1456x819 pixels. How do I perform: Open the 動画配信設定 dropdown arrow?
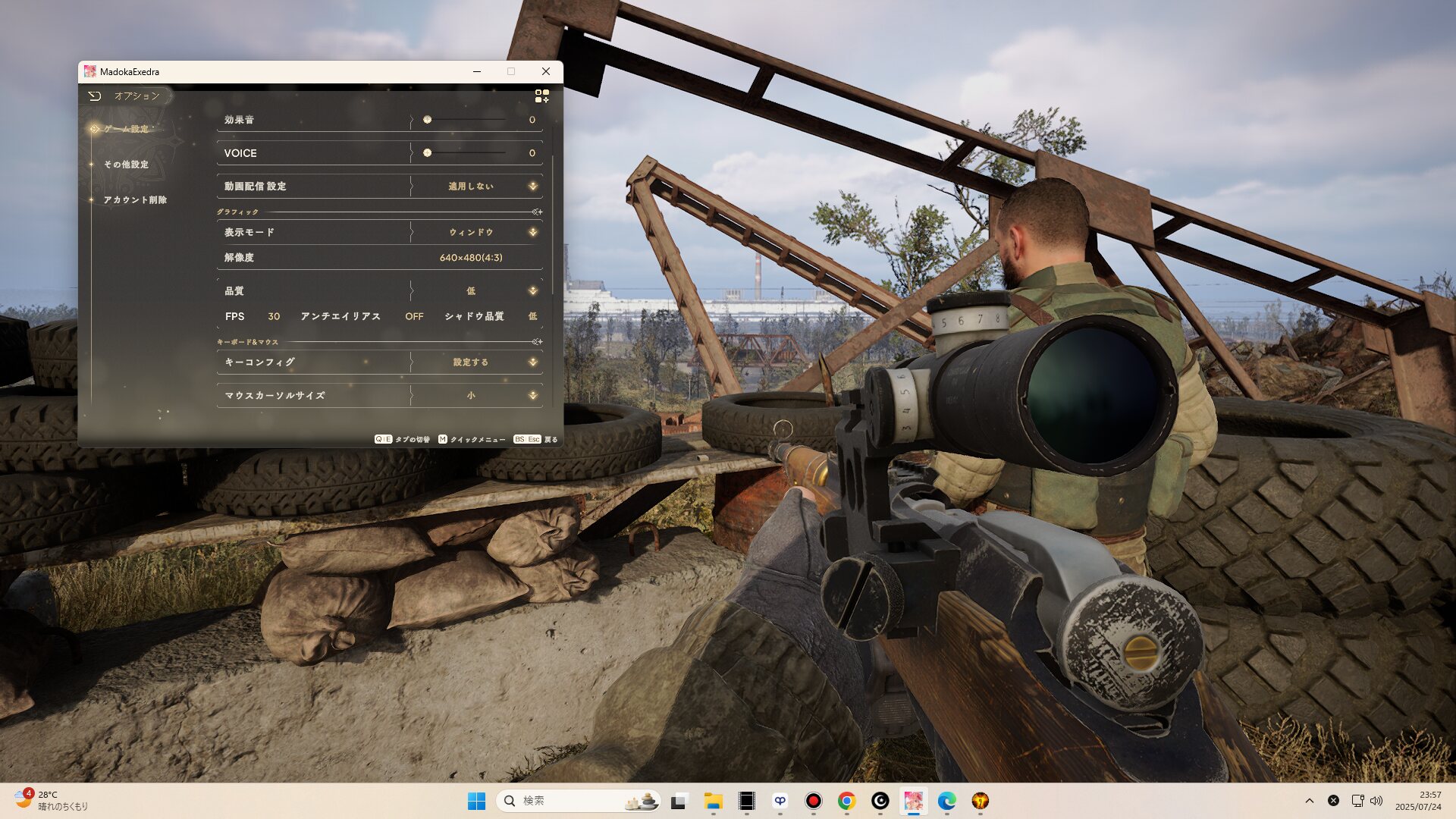tap(532, 187)
